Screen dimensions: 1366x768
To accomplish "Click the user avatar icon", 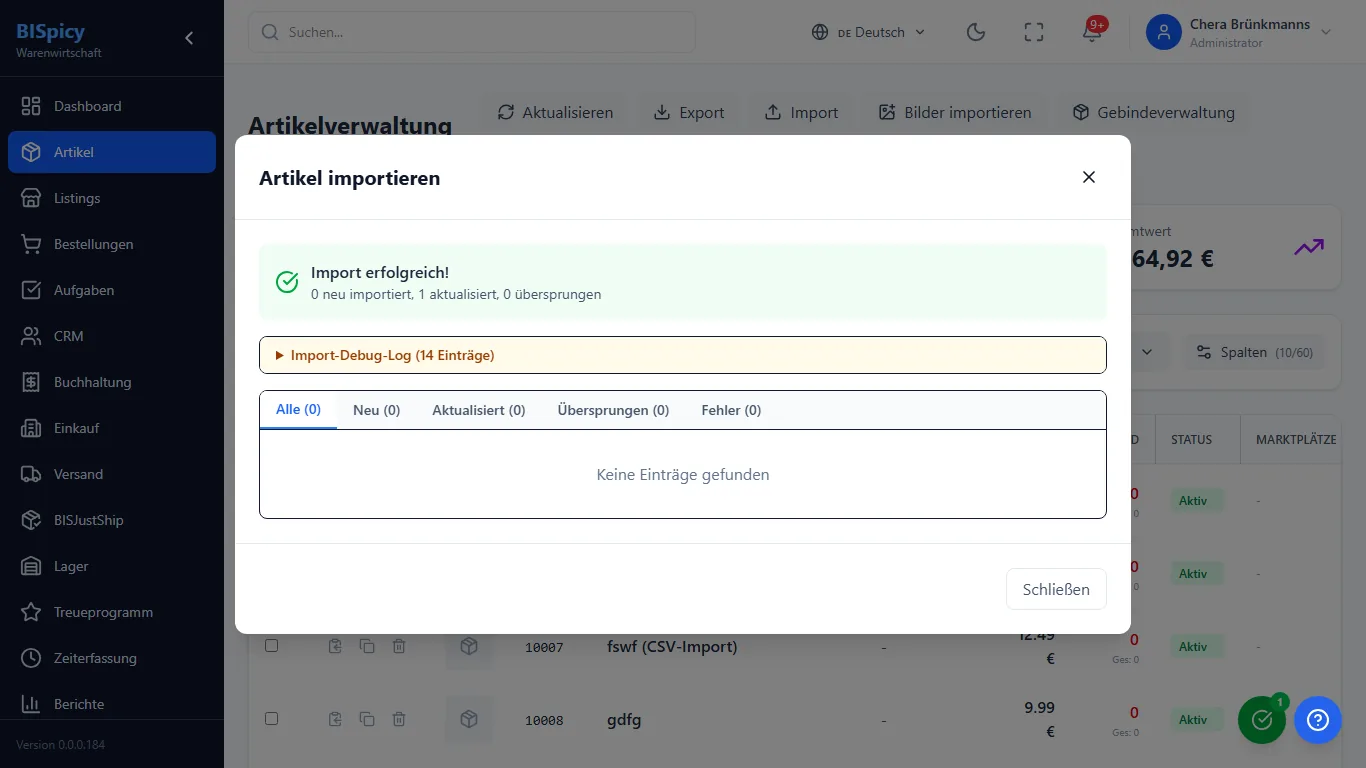I will tap(1164, 32).
